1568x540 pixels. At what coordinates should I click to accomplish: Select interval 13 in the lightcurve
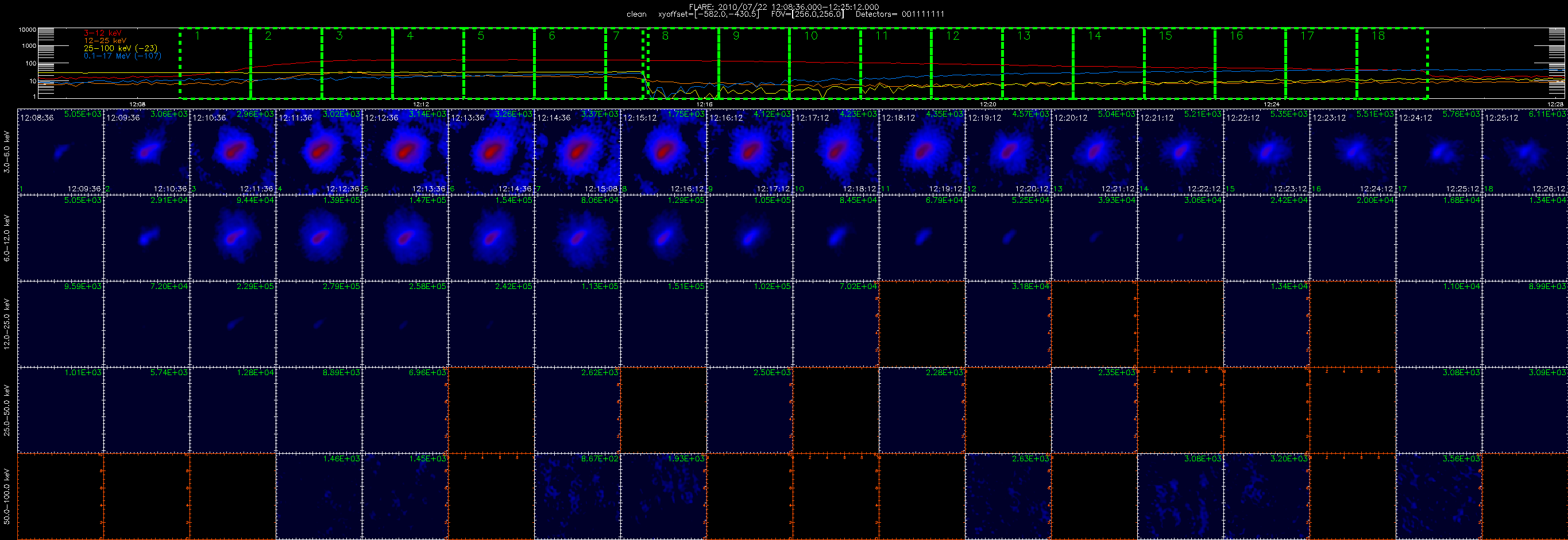[1038, 63]
